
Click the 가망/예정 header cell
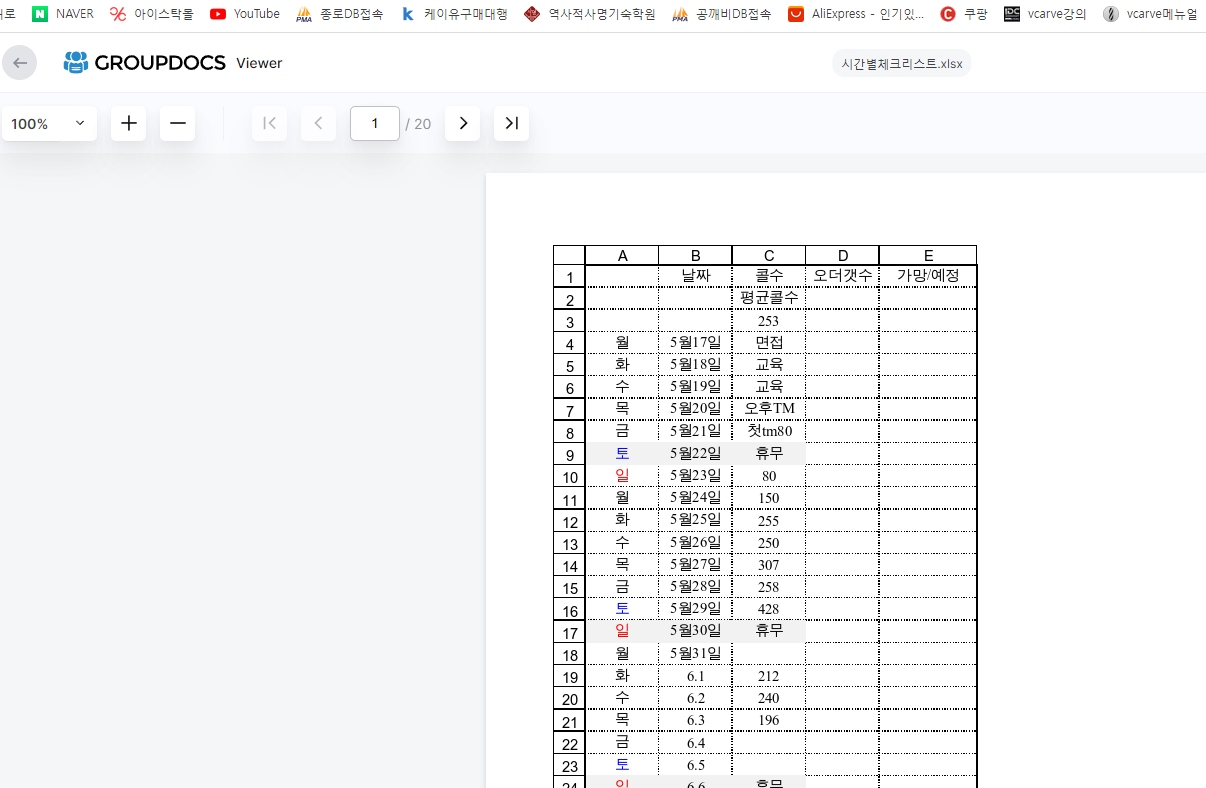point(928,276)
